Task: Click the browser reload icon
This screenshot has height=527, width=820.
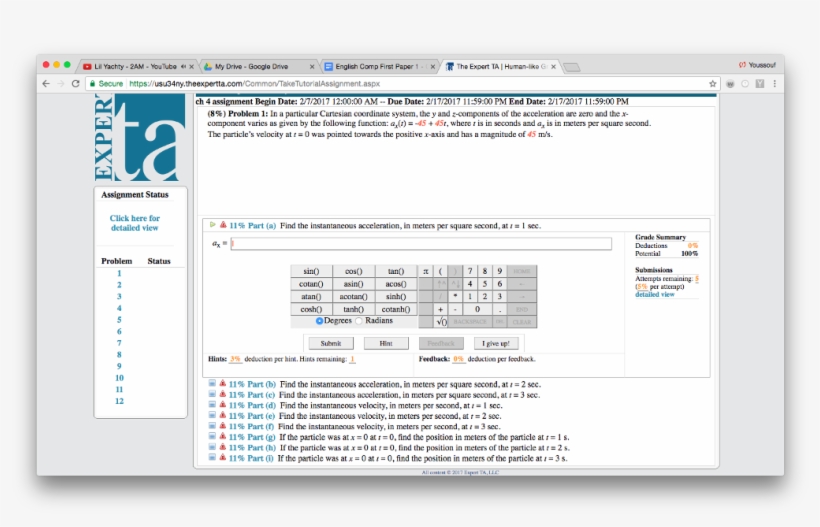Action: (76, 84)
